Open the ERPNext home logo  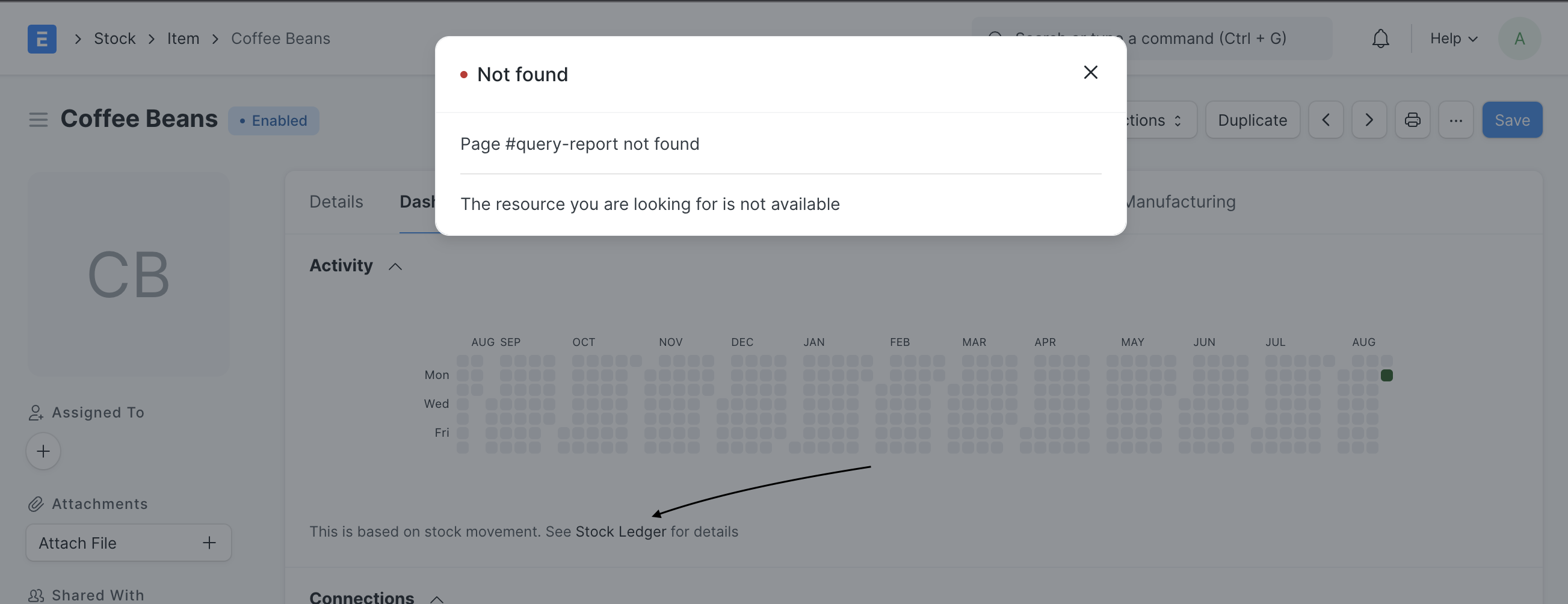(42, 39)
